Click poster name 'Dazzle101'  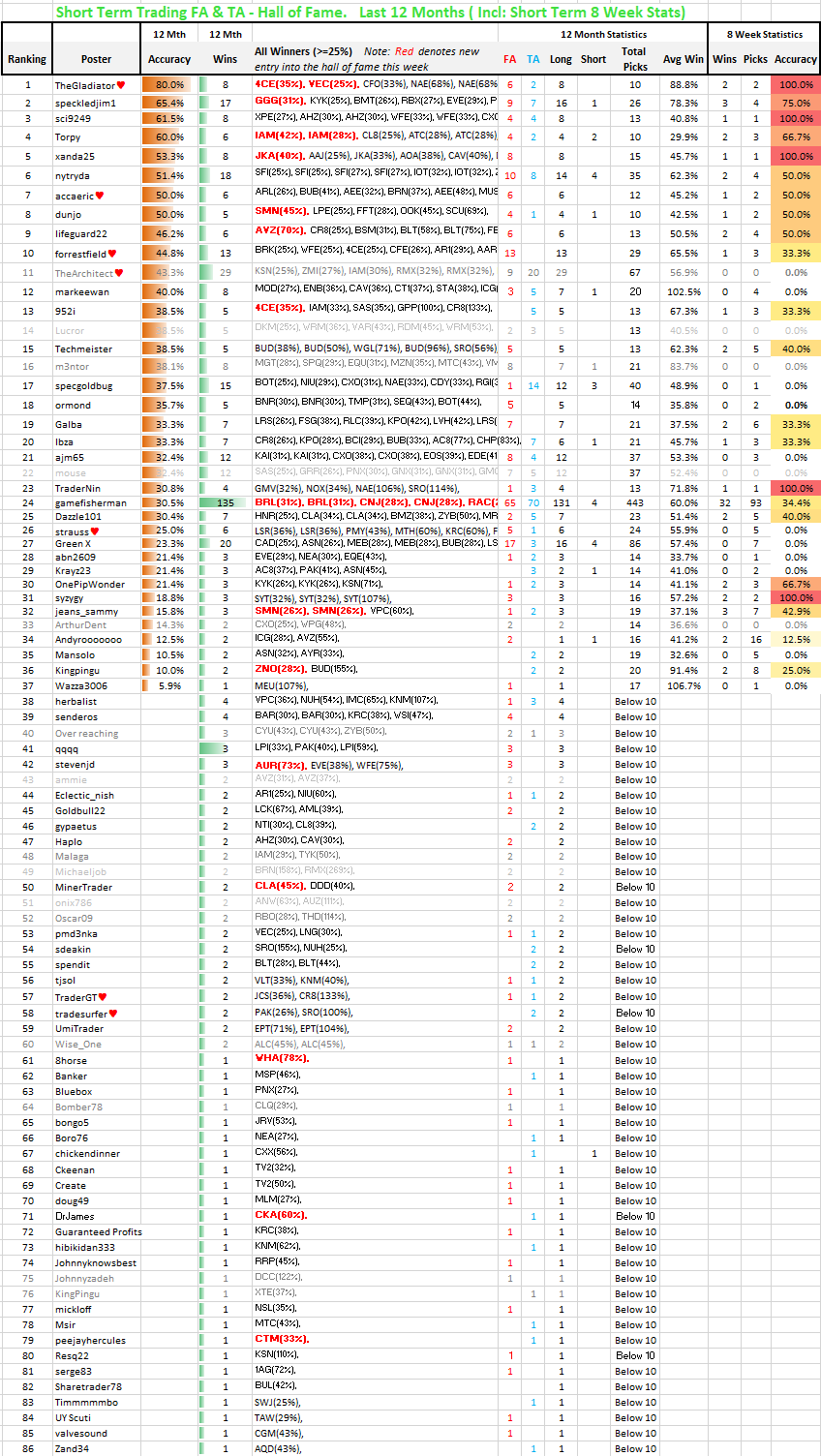click(x=77, y=517)
